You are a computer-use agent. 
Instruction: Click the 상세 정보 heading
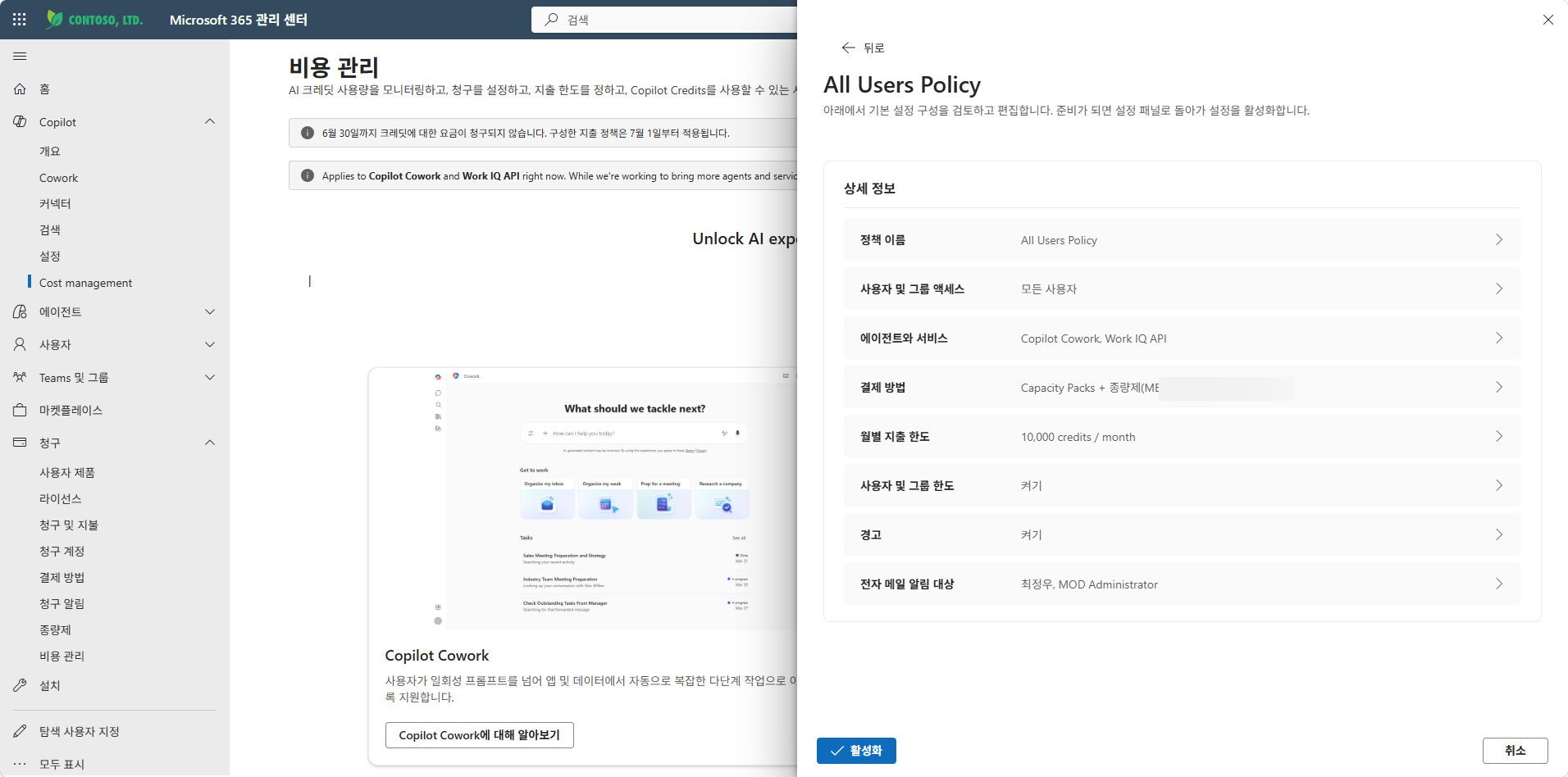pos(869,189)
